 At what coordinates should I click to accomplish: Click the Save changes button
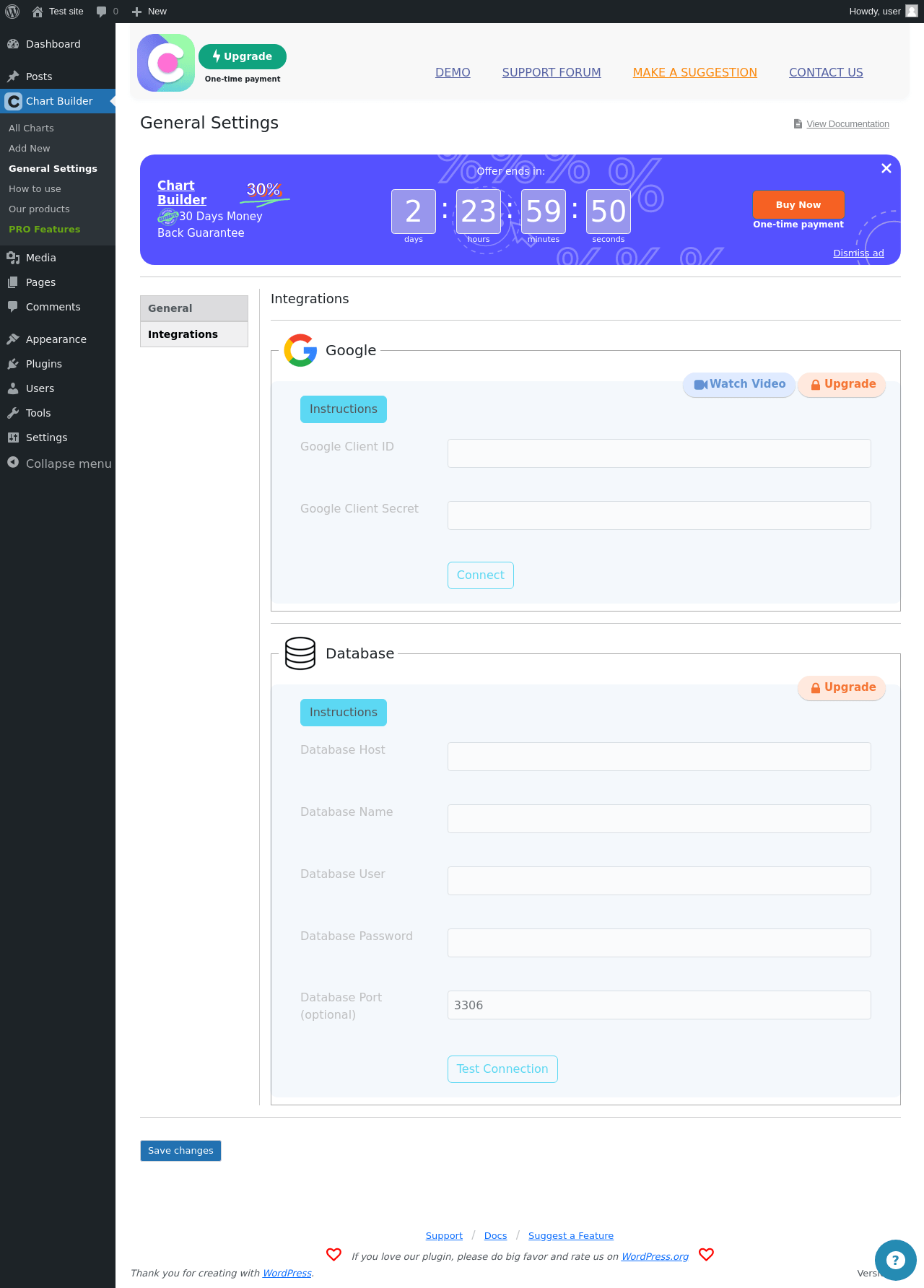[180, 1151]
